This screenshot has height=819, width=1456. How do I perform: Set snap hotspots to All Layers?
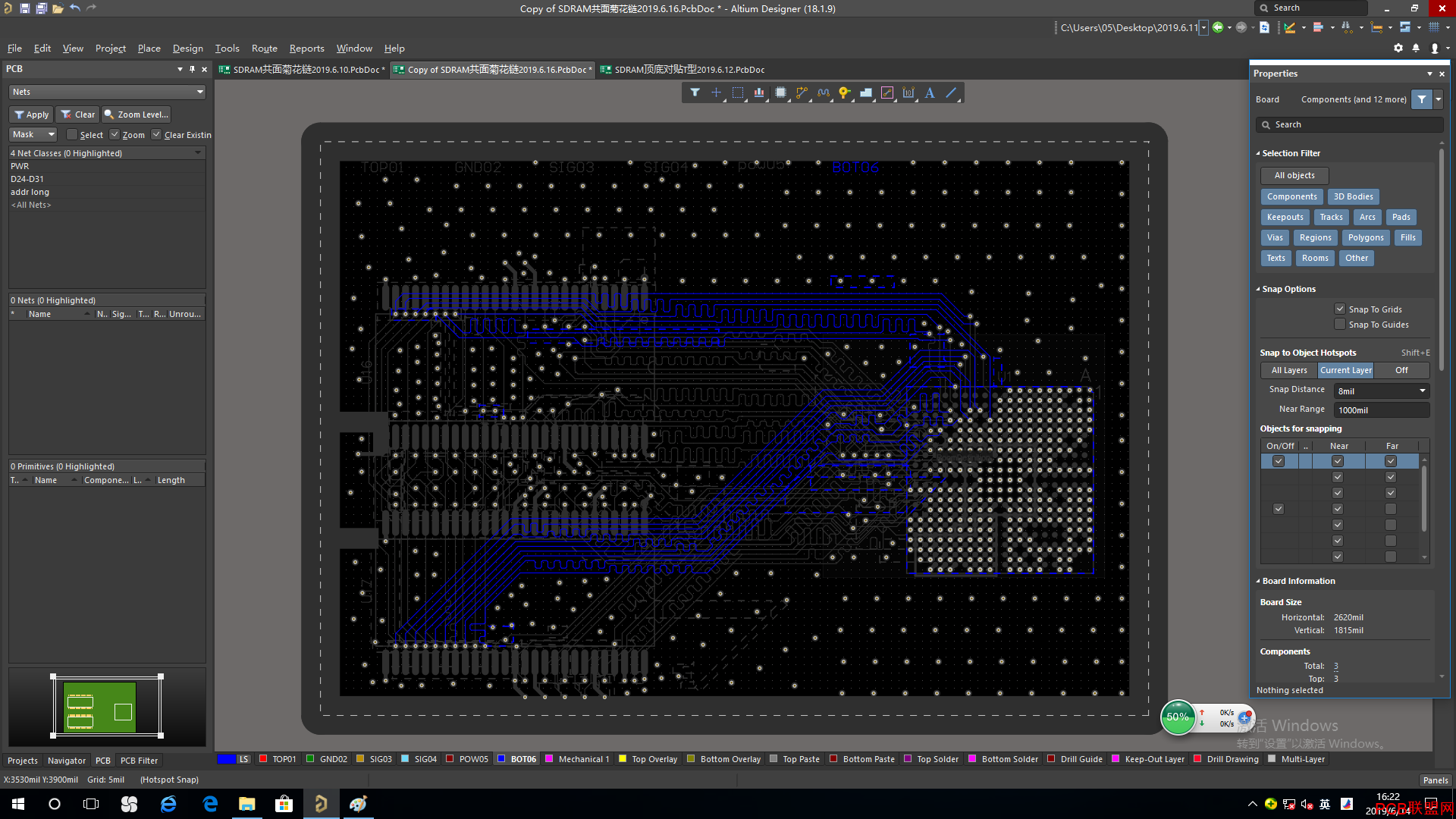(x=1289, y=370)
